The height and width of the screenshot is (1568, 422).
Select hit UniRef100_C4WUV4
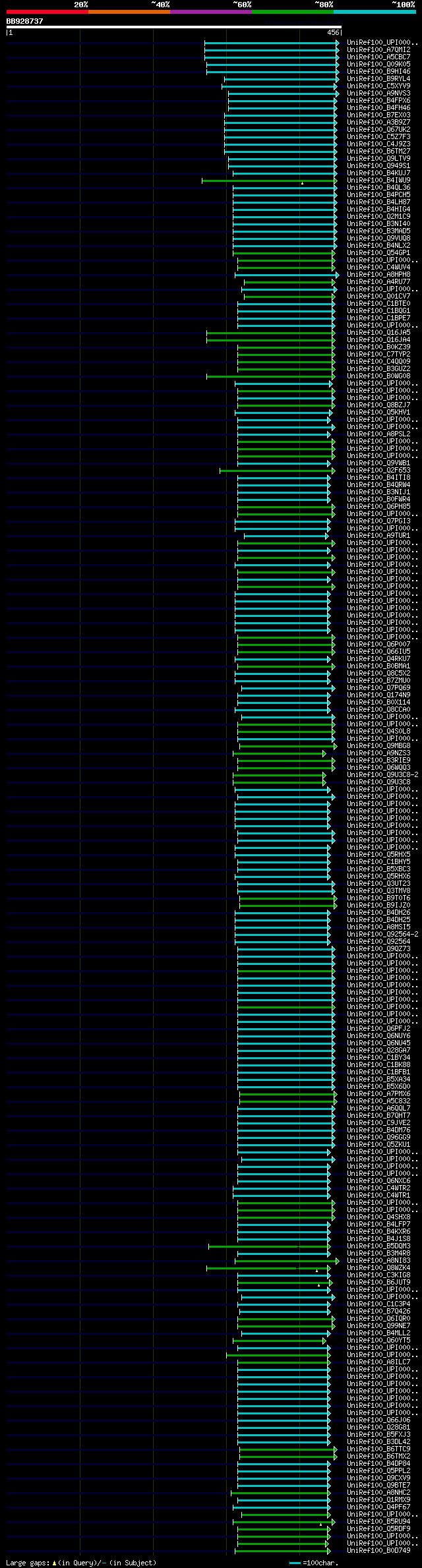[x=378, y=268]
